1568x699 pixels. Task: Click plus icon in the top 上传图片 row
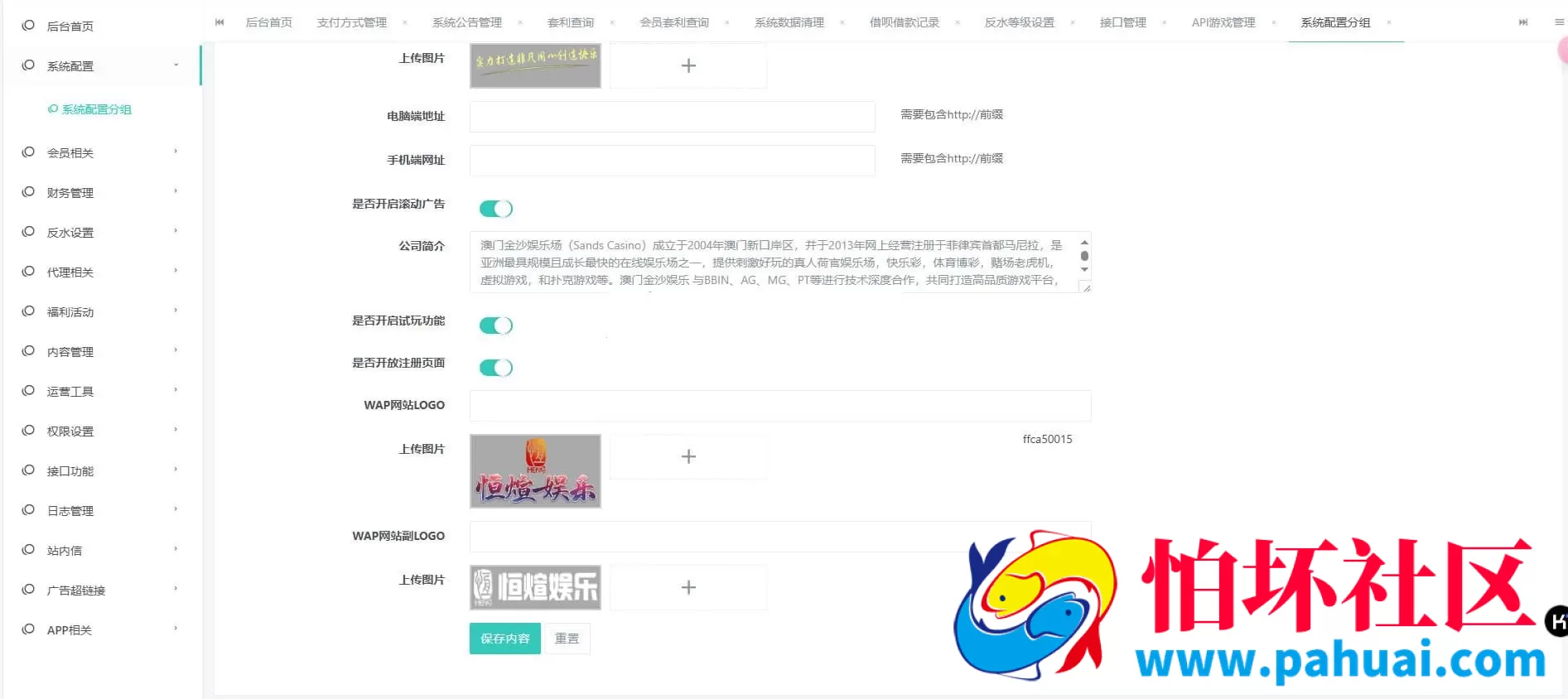pos(688,65)
